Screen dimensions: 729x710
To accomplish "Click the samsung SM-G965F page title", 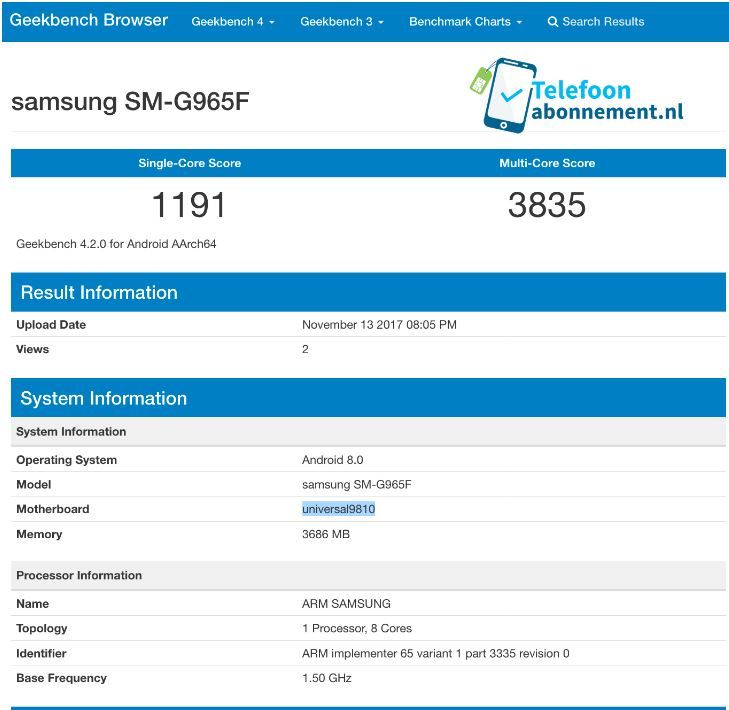I will [130, 102].
